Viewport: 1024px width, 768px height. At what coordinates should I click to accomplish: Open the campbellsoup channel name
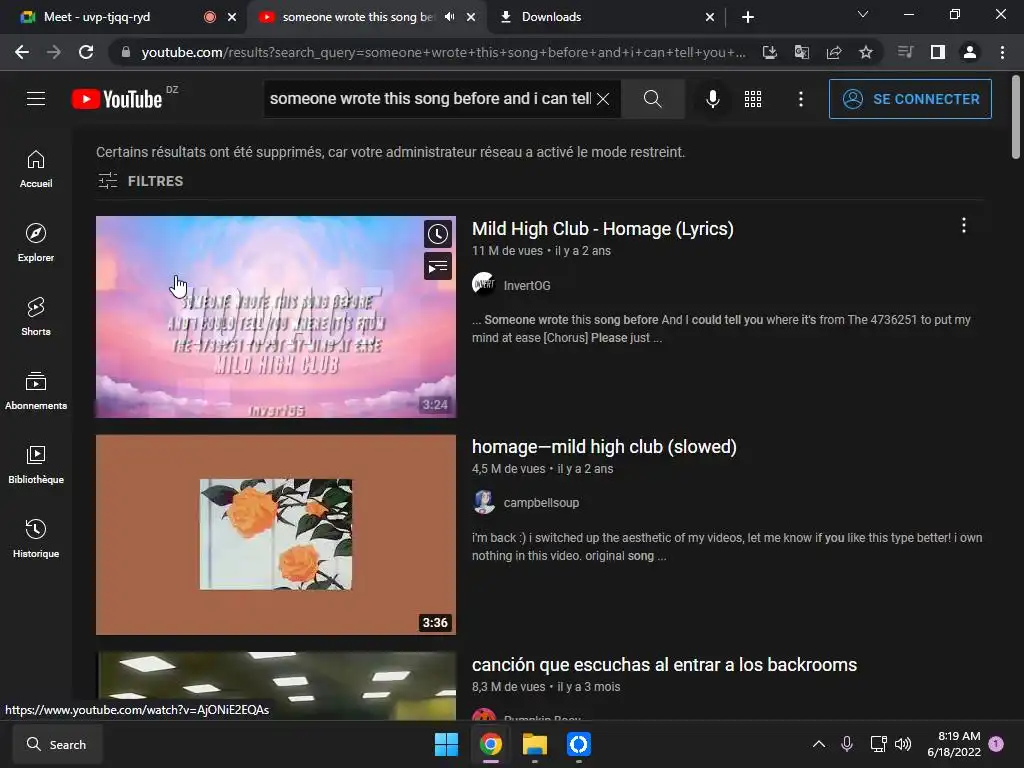pos(541,503)
